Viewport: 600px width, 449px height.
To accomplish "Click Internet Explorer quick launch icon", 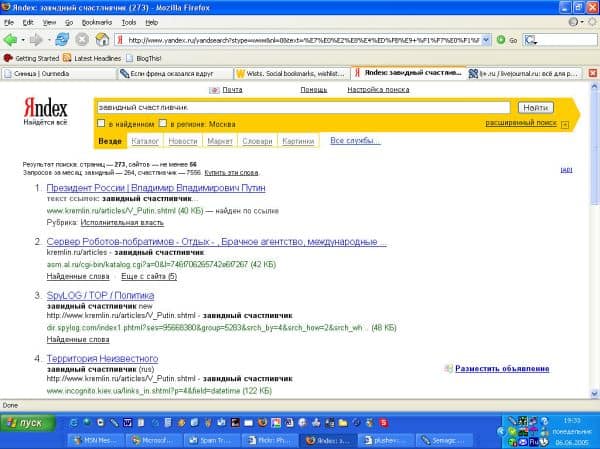I will 74,423.
